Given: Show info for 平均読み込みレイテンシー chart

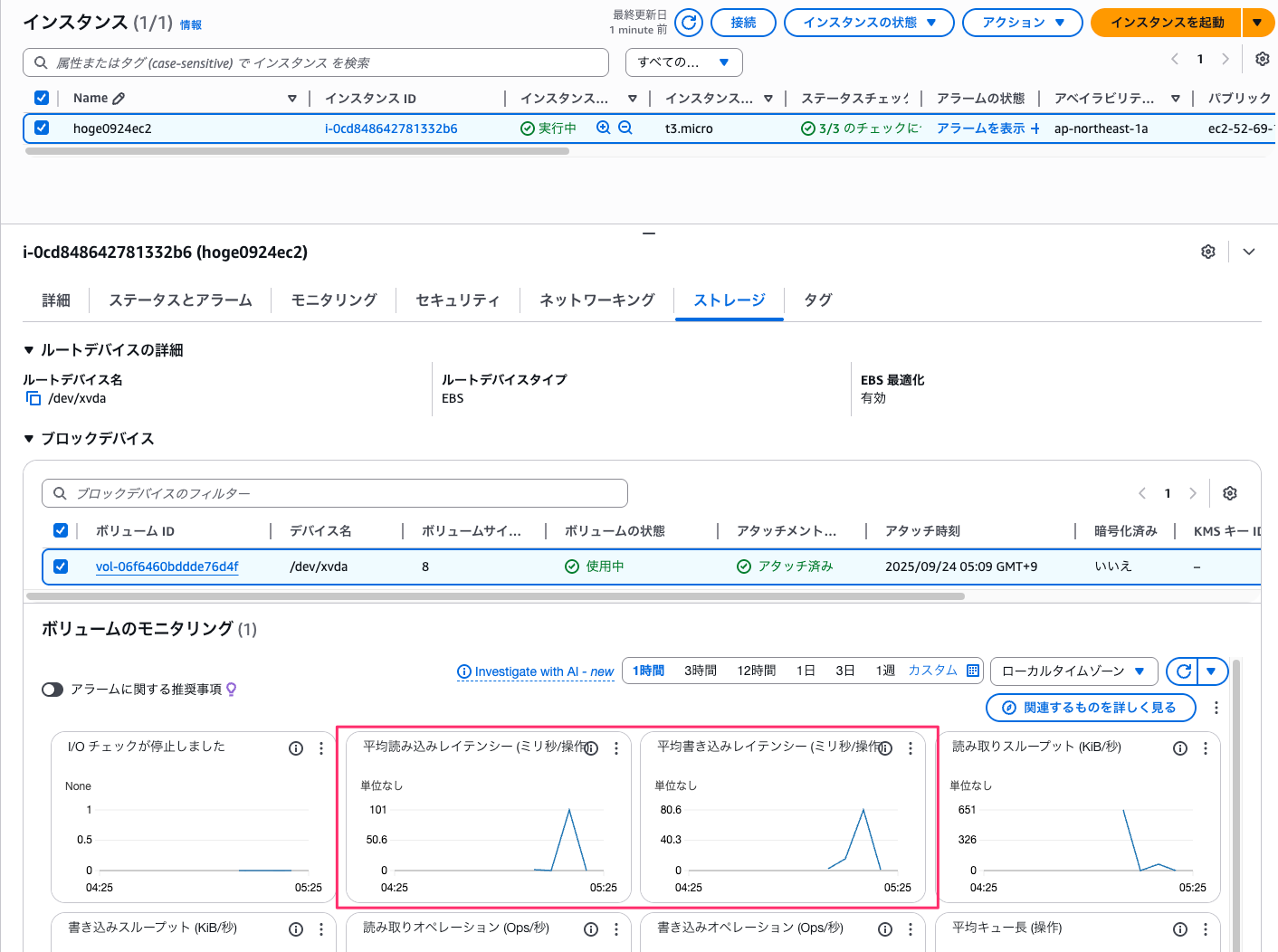Looking at the screenshot, I should coord(591,748).
